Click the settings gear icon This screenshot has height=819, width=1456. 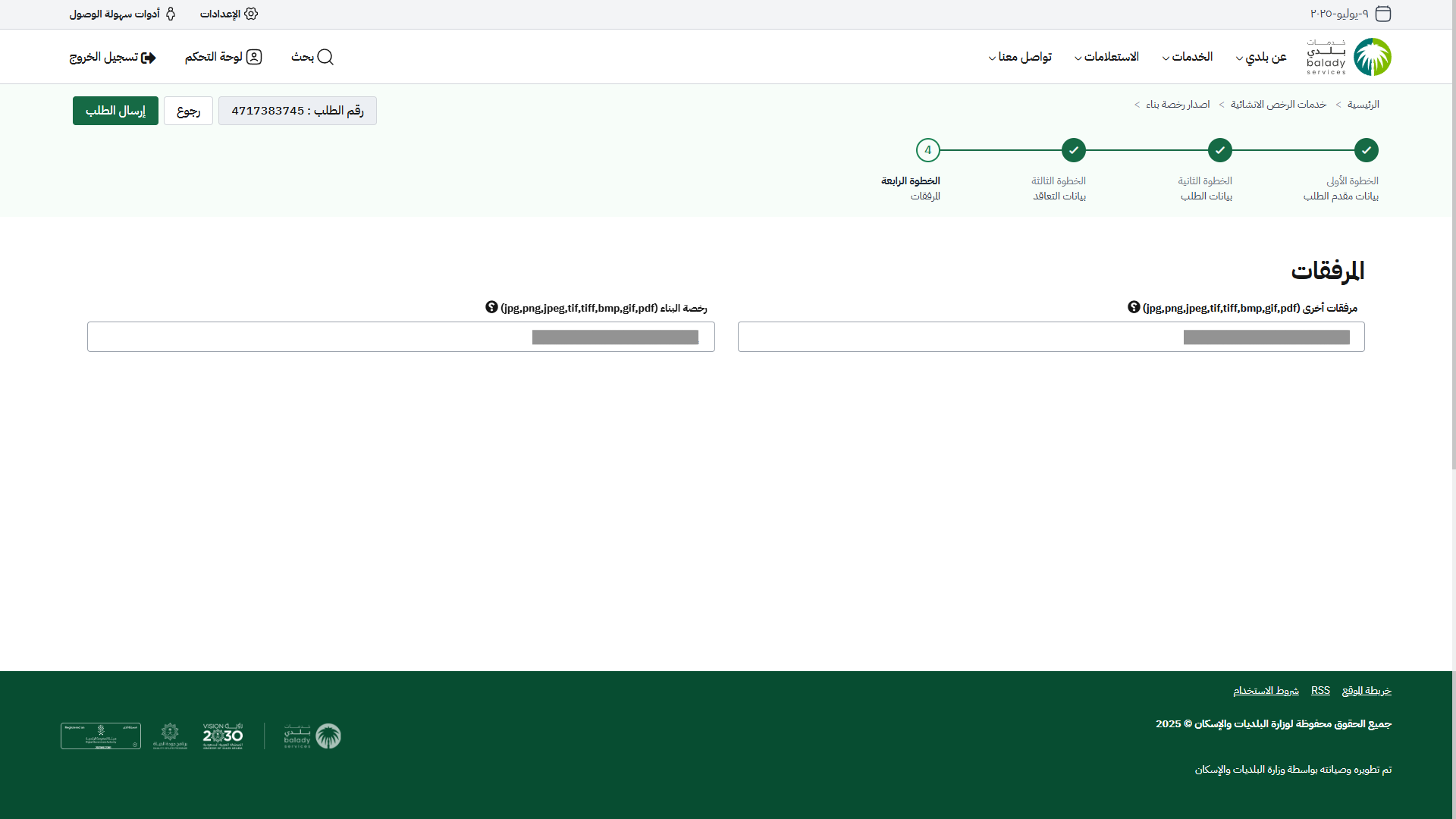251,14
